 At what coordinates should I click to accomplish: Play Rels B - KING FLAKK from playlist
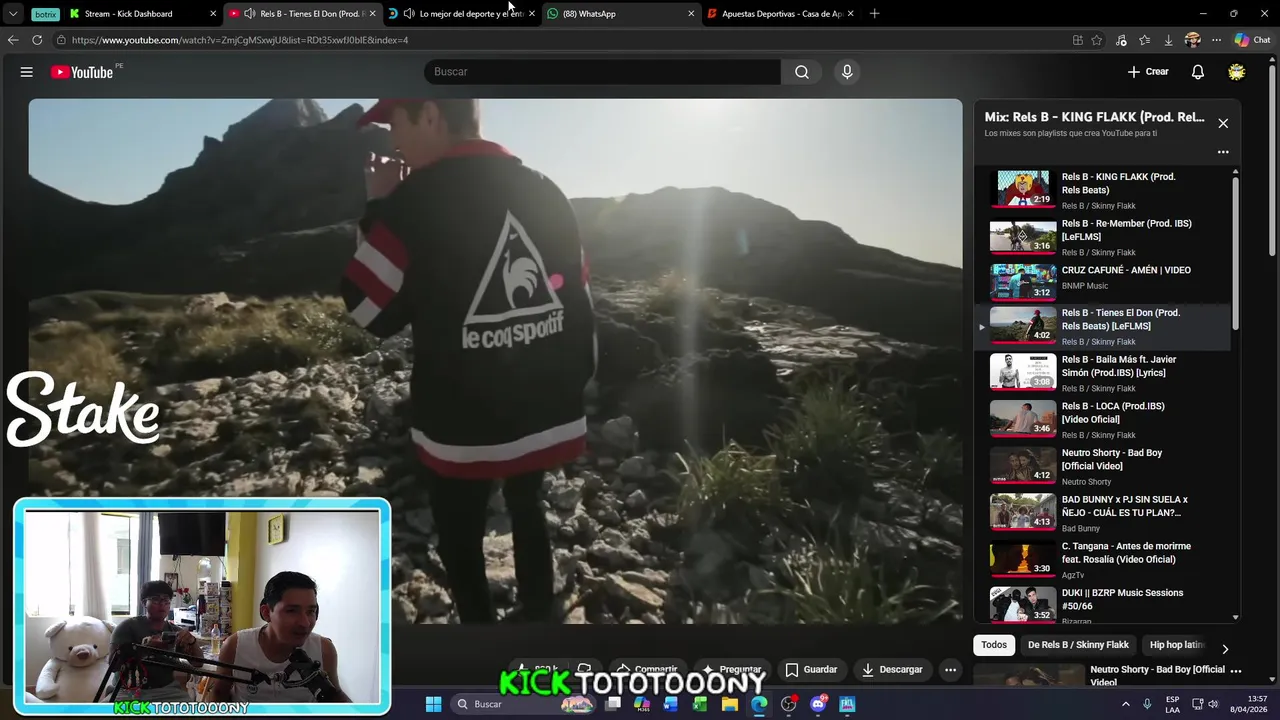coord(1102,189)
